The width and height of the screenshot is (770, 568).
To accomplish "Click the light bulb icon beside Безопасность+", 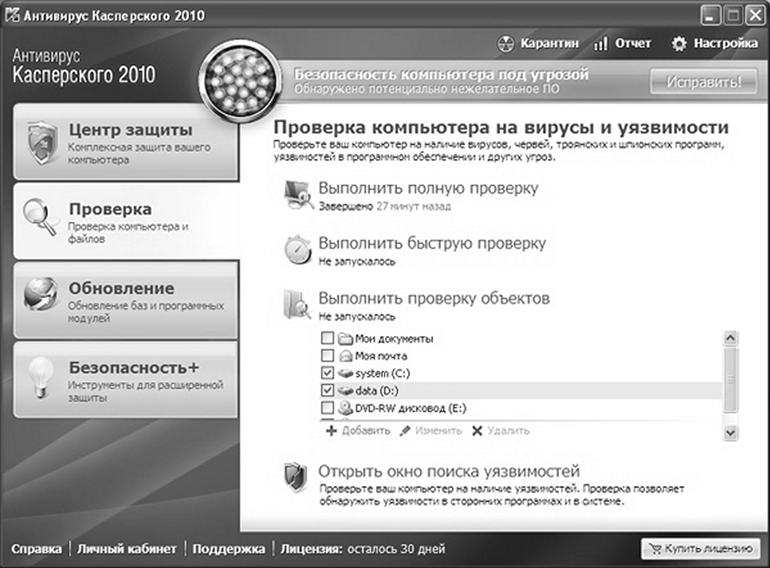I will click(41, 377).
